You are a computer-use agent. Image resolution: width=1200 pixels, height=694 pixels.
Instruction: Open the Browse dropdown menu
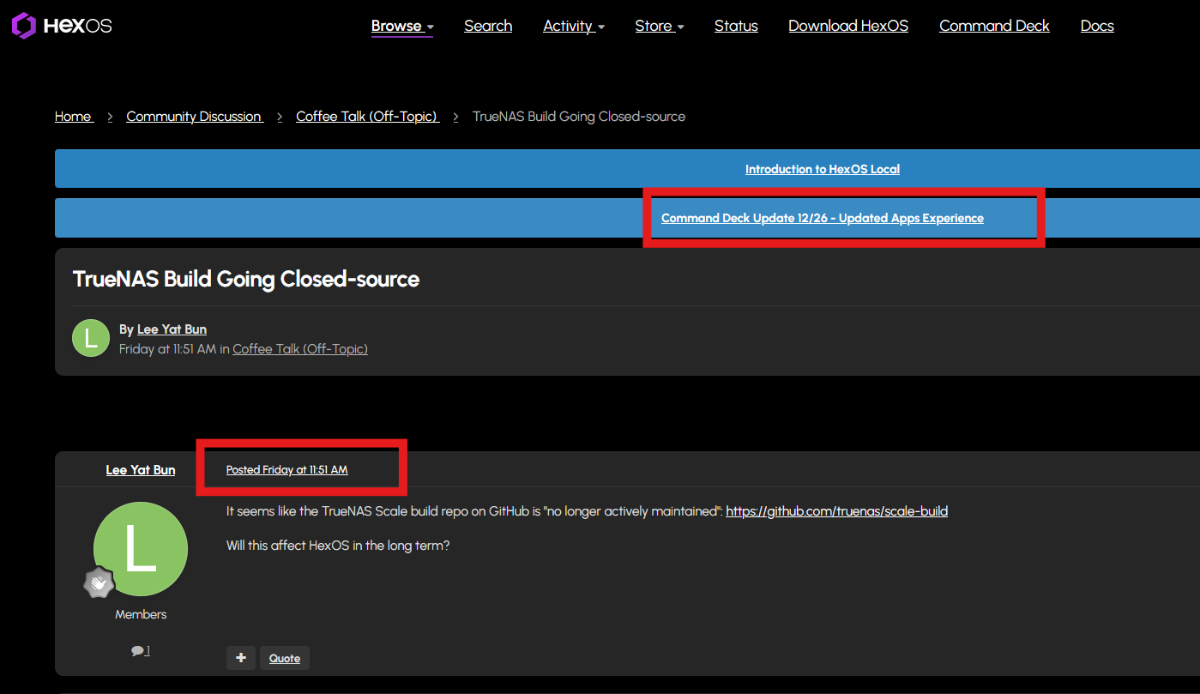click(x=401, y=26)
